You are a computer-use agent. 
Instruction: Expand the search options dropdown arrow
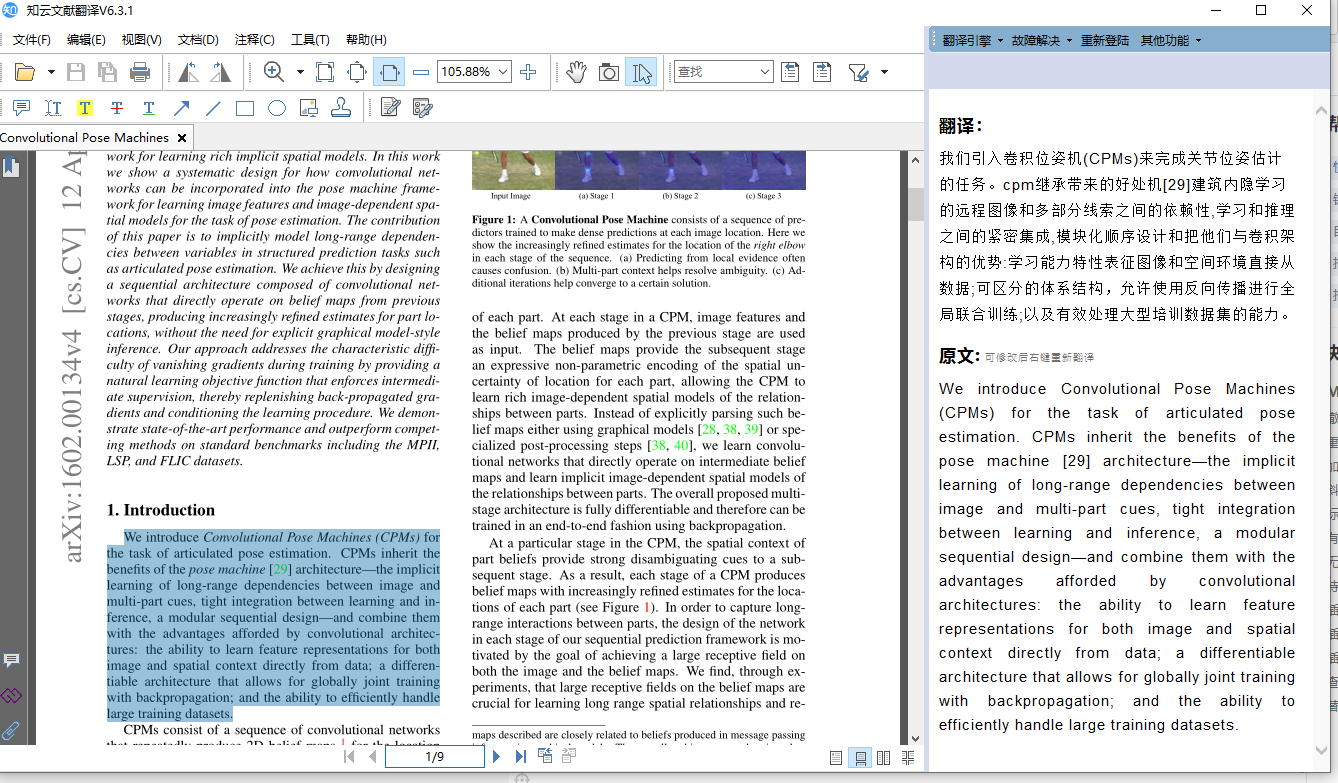pyautogui.click(x=884, y=72)
